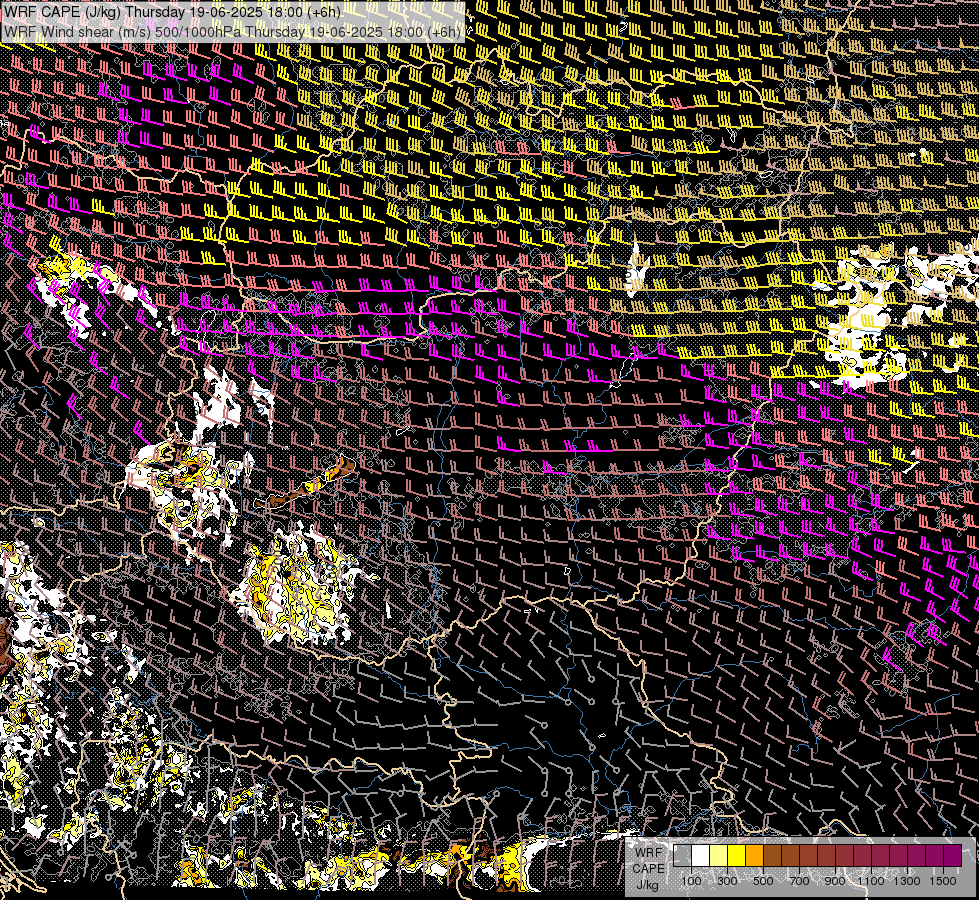This screenshot has height=900, width=979.
Task: Click the legend unit J/kg
Action: 647,885
